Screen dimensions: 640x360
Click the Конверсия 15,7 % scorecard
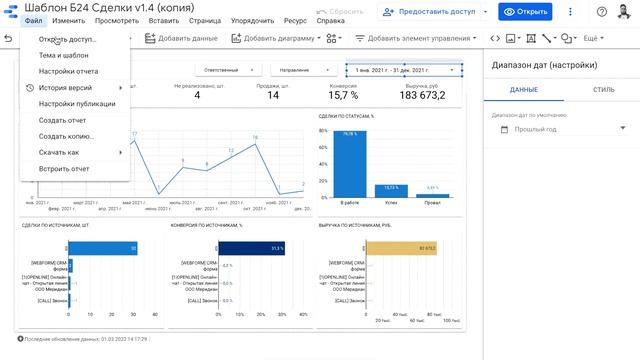343,93
